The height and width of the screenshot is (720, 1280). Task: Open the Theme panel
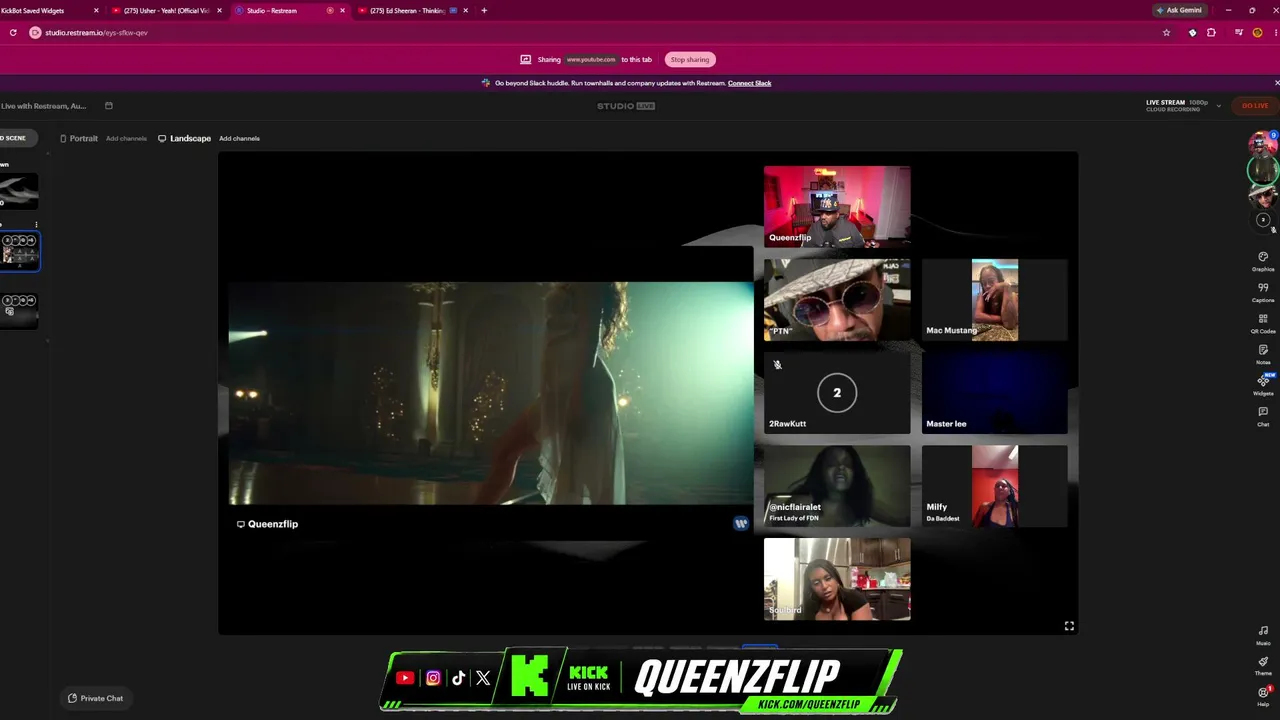coord(1263,666)
